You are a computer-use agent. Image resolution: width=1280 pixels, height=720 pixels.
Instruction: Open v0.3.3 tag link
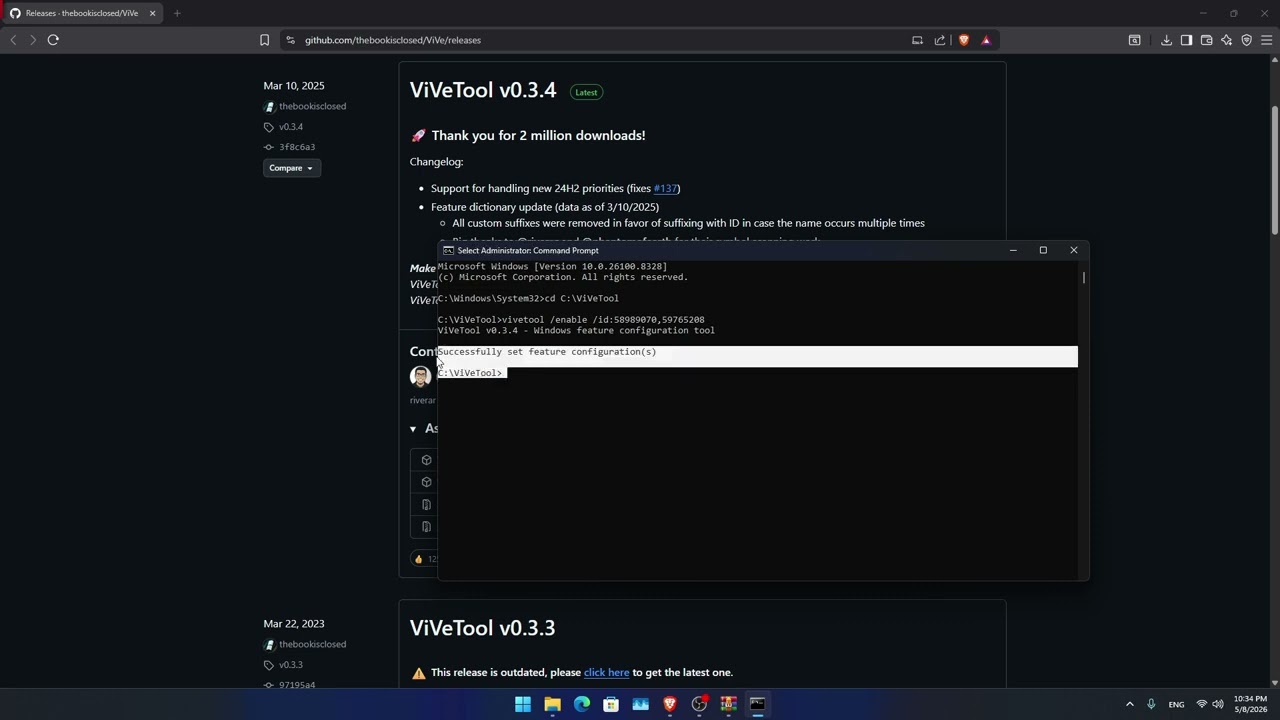tap(291, 665)
